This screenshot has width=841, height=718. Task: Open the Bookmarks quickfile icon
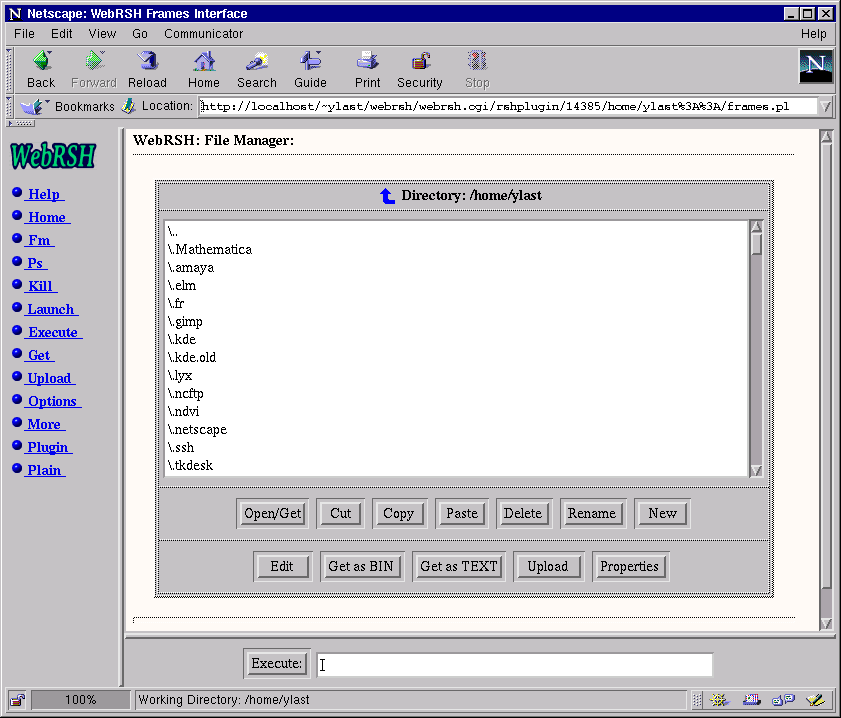point(34,106)
